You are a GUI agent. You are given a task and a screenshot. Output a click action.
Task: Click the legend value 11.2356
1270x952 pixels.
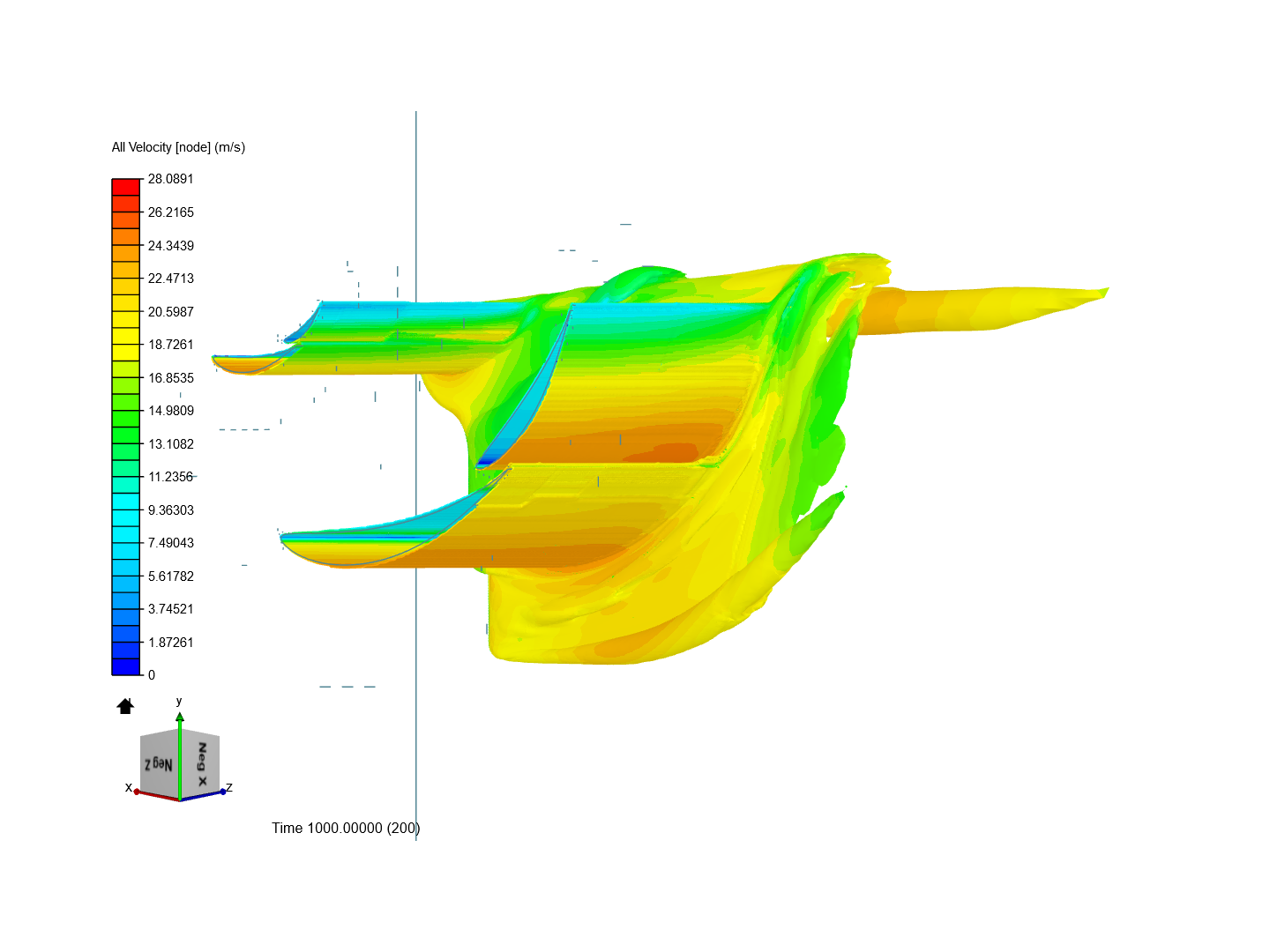tap(170, 477)
